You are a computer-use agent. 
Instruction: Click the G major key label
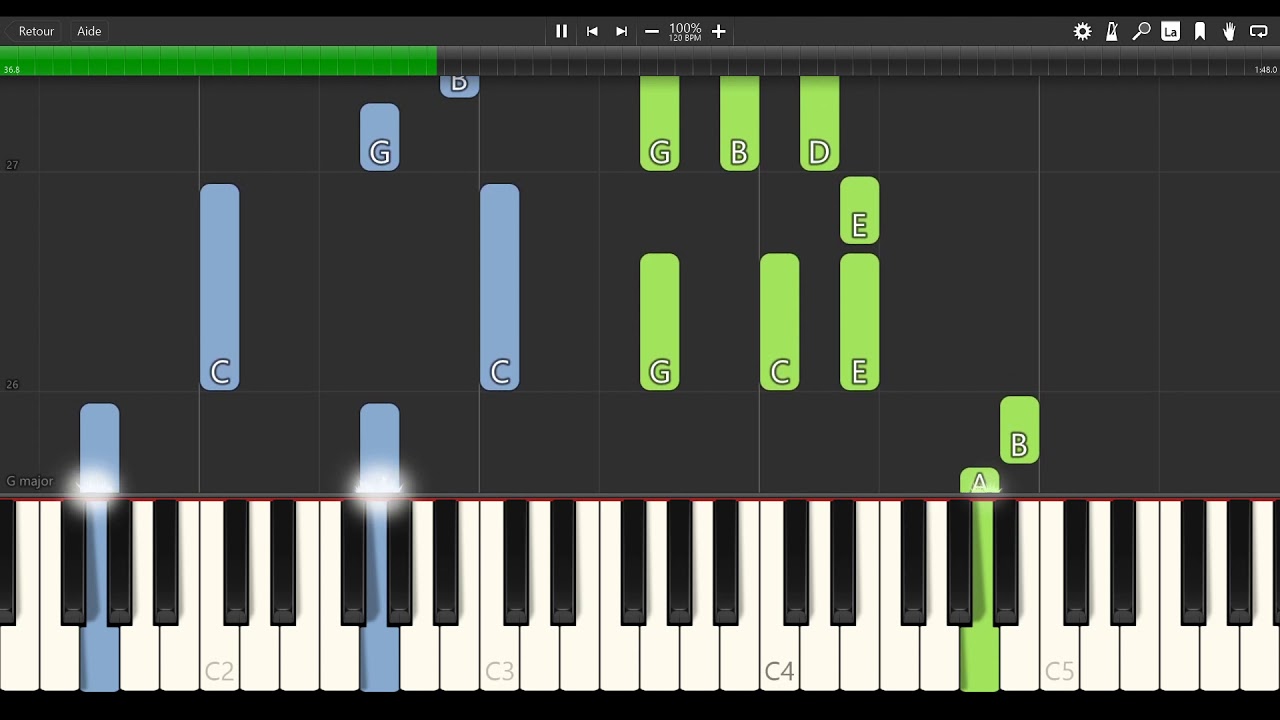[30, 481]
